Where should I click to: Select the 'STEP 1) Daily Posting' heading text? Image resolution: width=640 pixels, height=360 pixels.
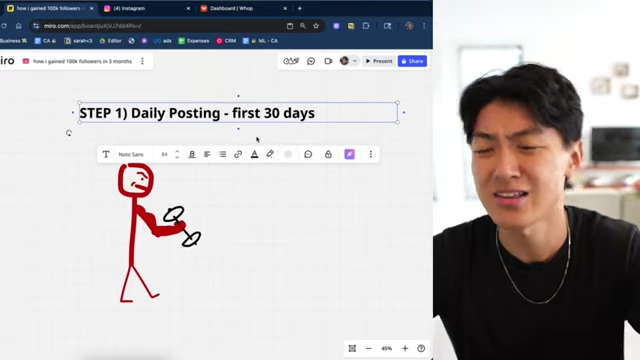point(197,113)
